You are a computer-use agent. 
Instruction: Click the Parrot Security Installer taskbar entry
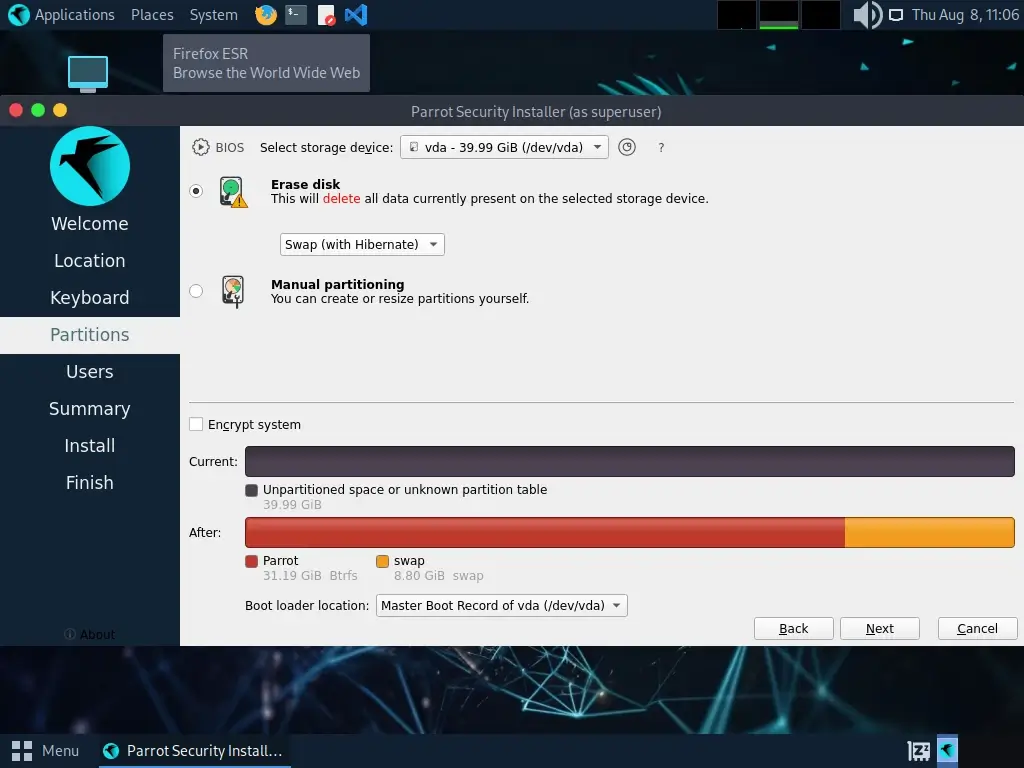tap(195, 750)
